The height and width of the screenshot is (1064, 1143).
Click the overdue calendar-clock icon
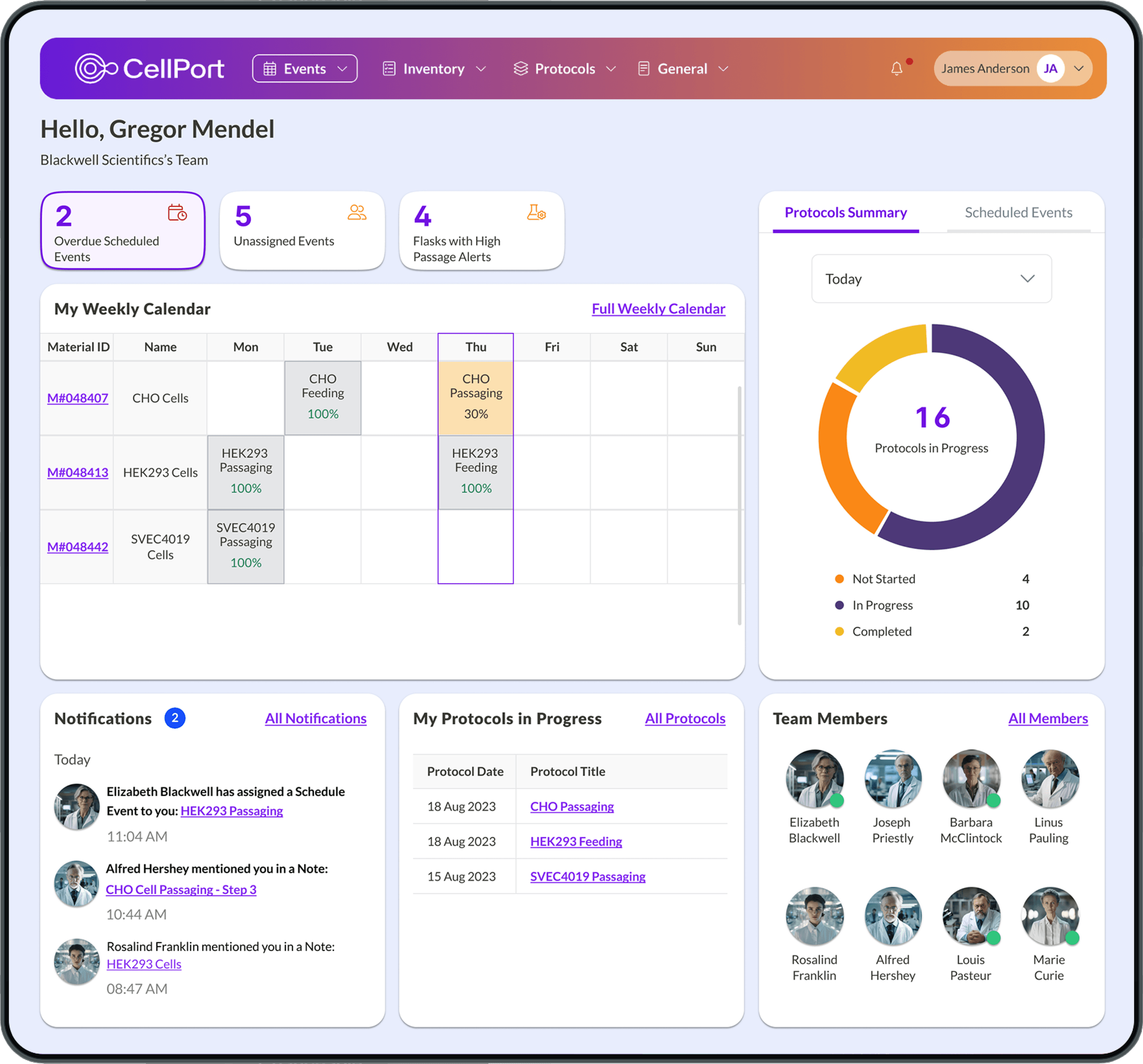tap(177, 213)
